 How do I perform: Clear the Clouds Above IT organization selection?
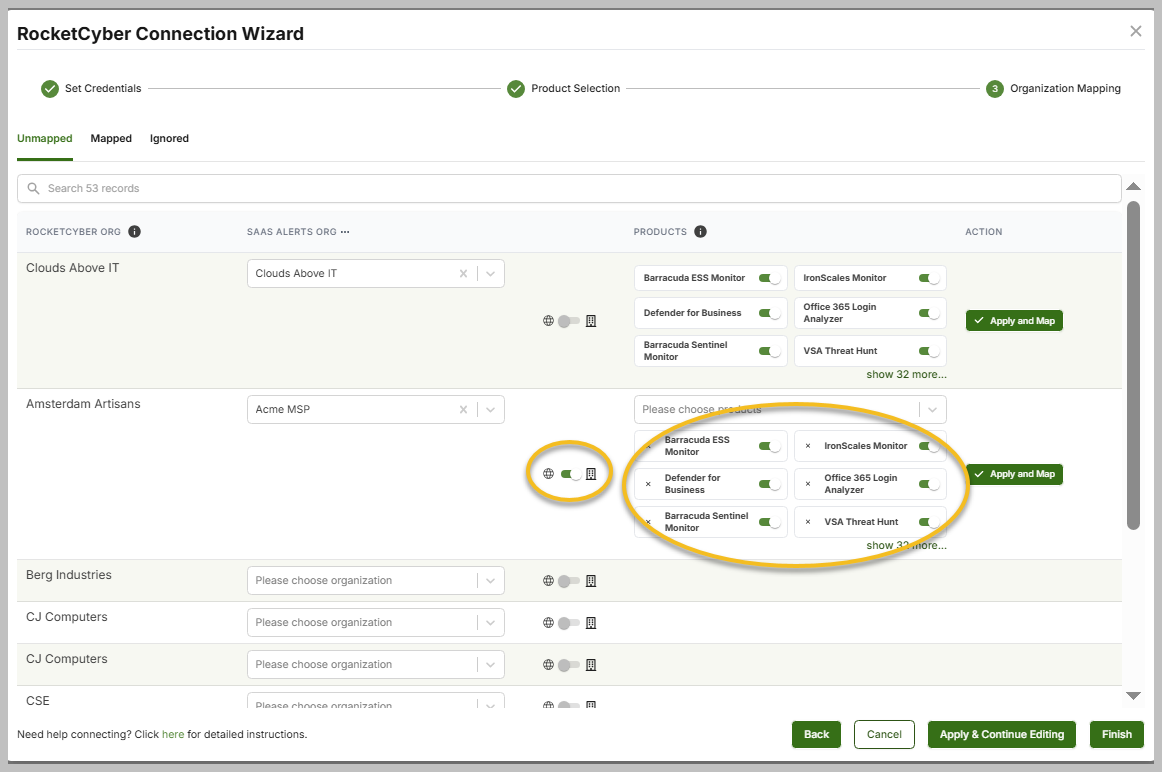(463, 273)
